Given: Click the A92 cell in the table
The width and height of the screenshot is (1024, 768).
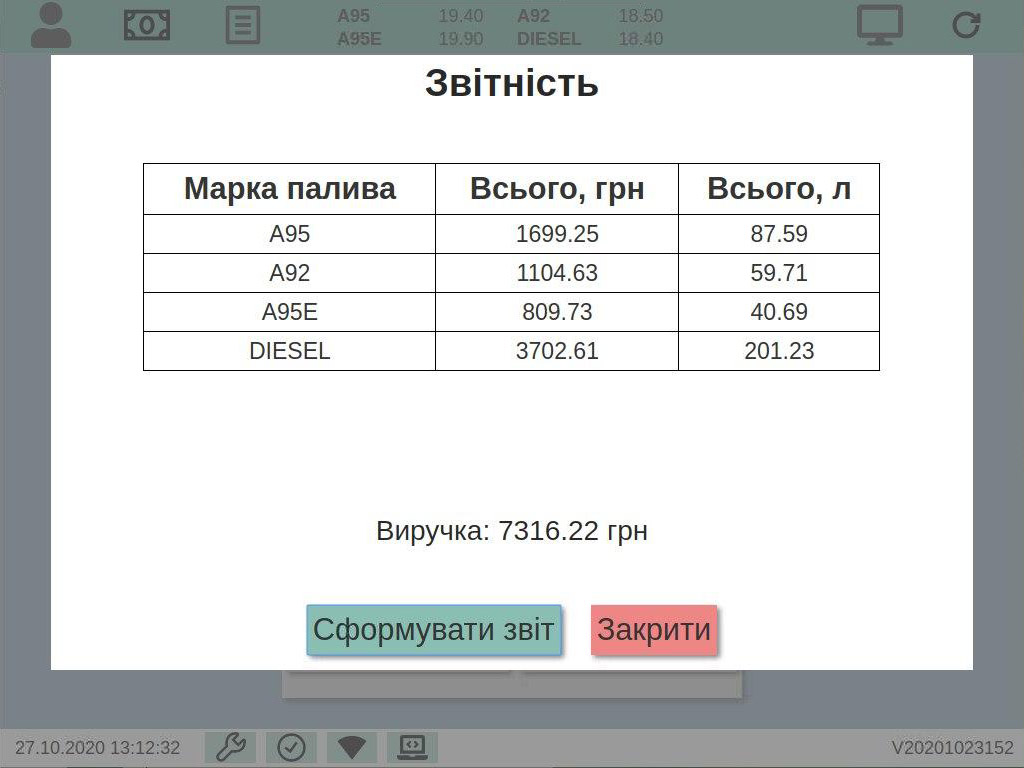Looking at the screenshot, I should [289, 273].
